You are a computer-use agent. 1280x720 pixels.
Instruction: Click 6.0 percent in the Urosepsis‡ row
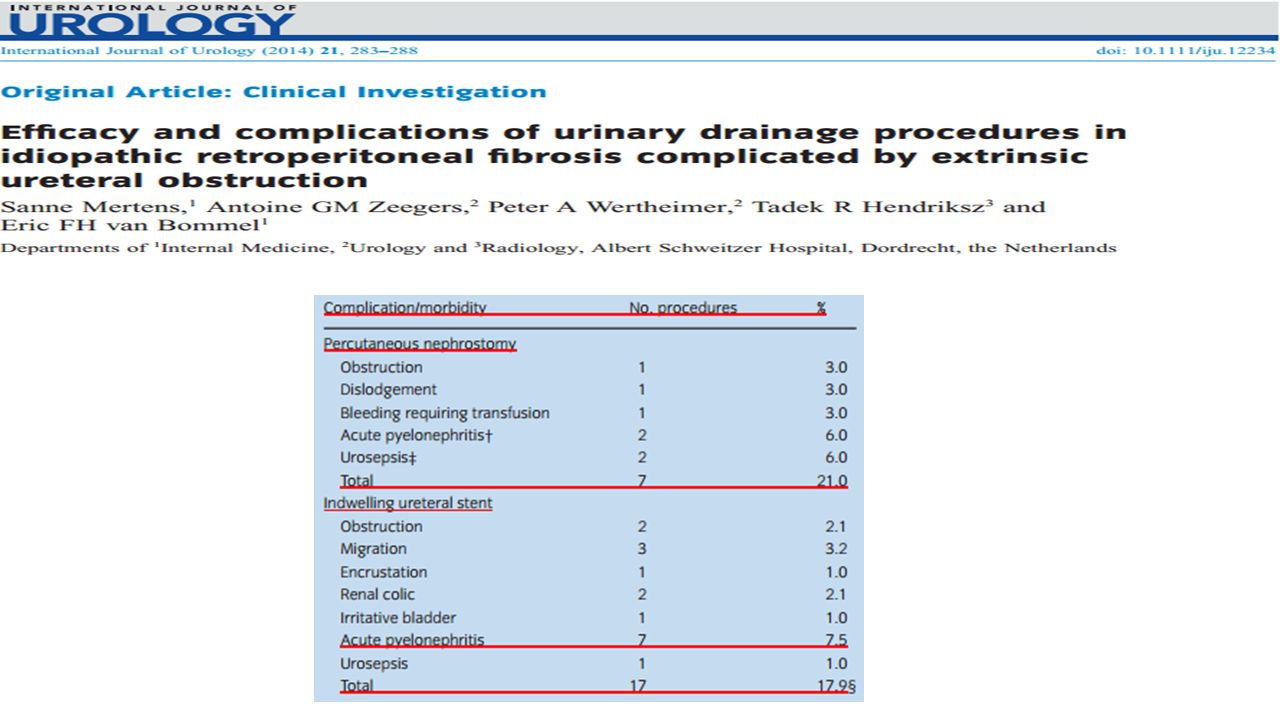click(x=837, y=458)
